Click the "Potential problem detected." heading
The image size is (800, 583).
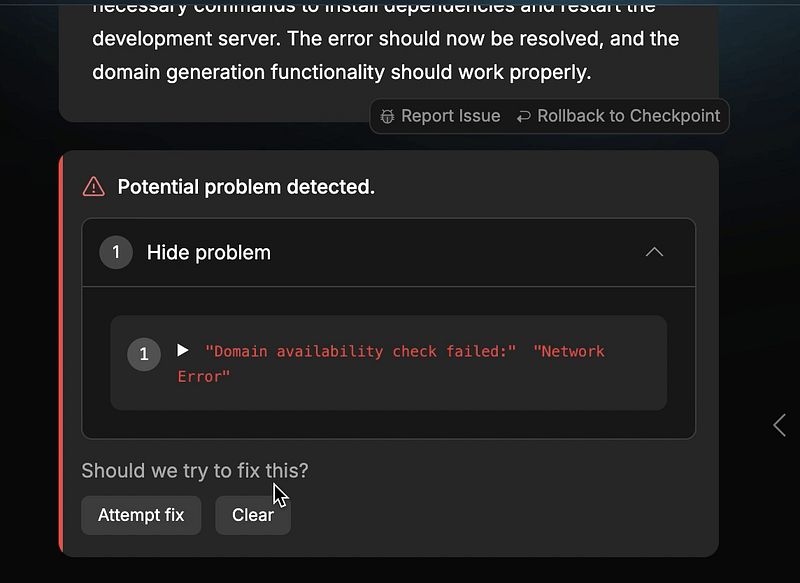coord(246,187)
